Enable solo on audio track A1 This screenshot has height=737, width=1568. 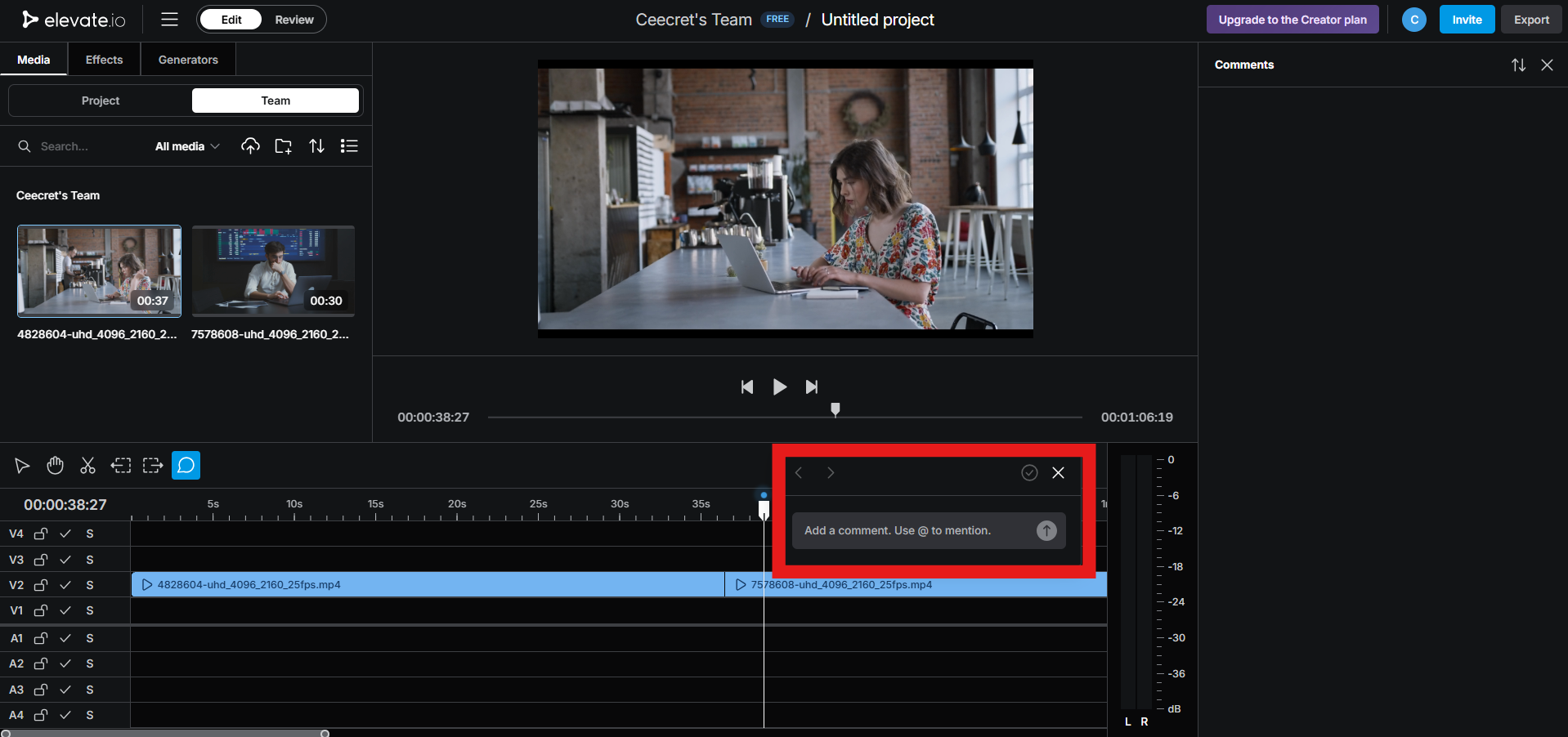click(90, 638)
